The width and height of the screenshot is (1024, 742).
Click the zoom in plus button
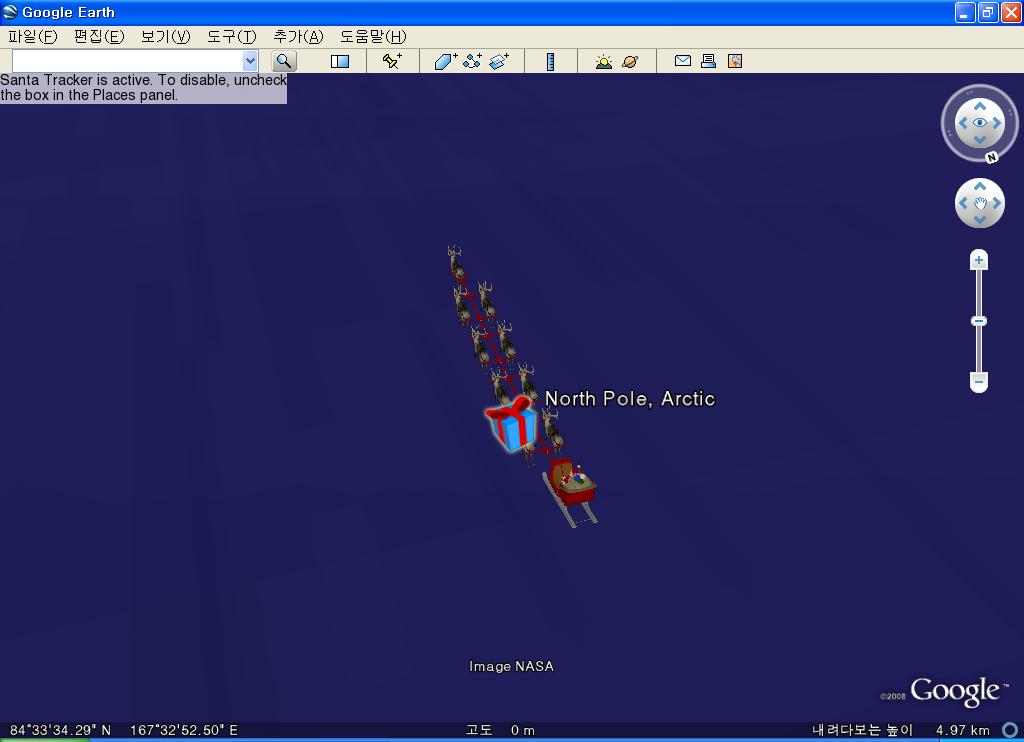tap(978, 260)
